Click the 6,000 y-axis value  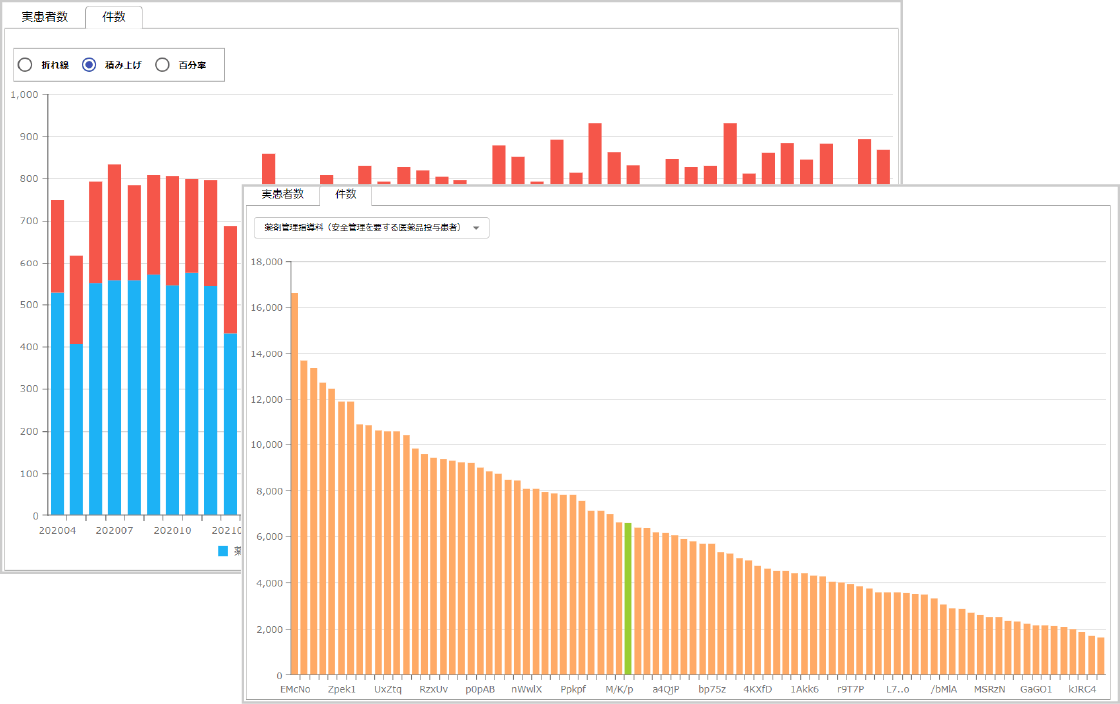click(x=269, y=537)
